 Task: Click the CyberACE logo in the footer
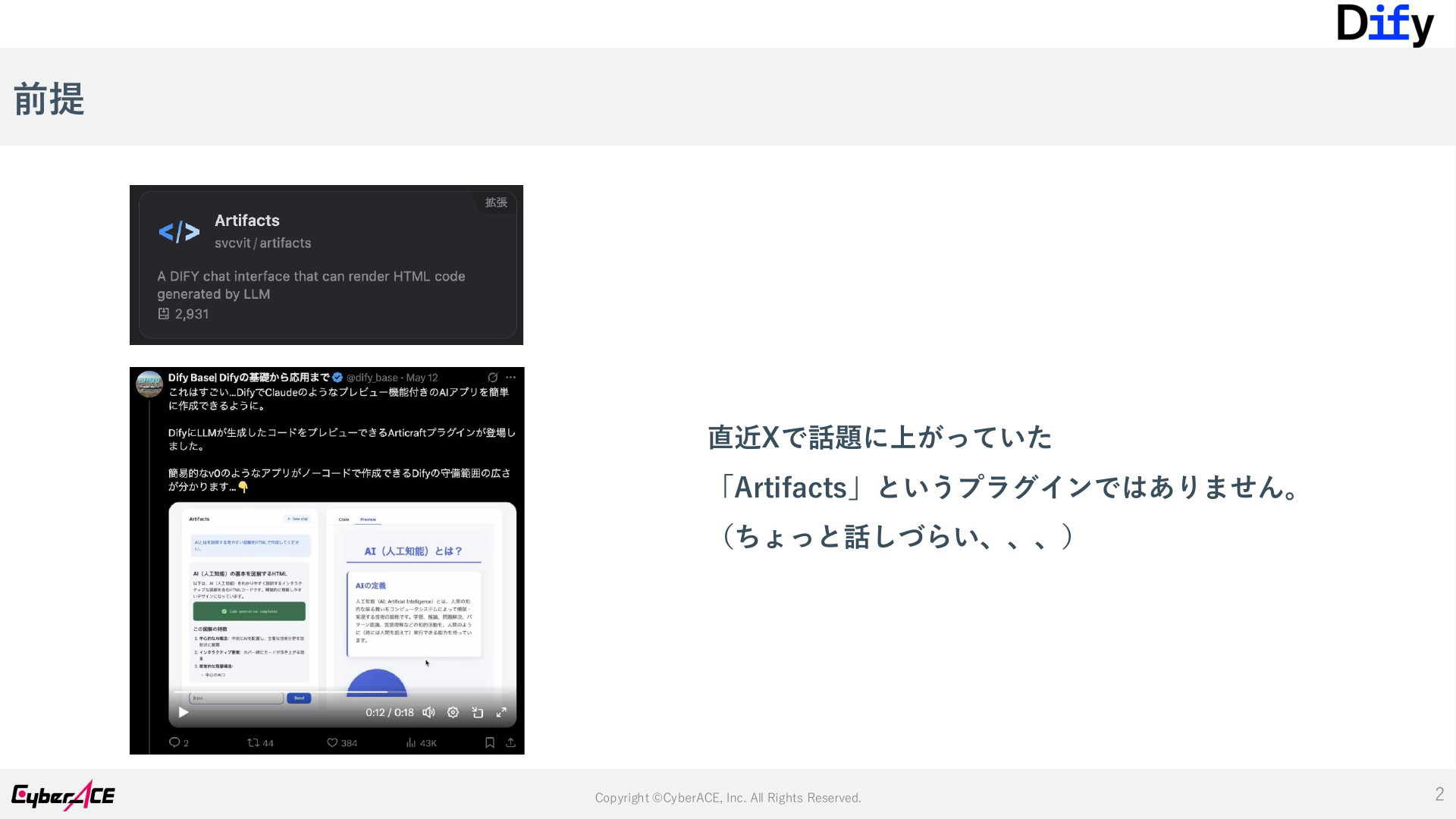coord(63,795)
